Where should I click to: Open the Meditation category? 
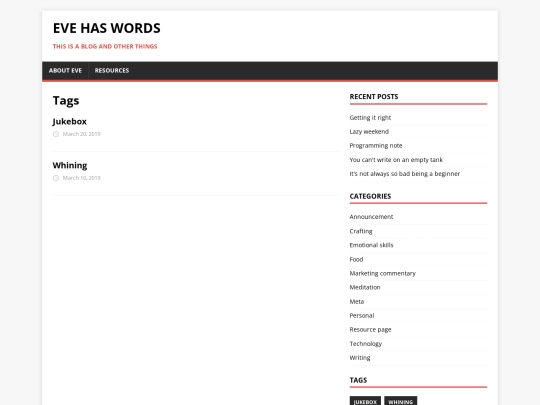[x=365, y=287]
